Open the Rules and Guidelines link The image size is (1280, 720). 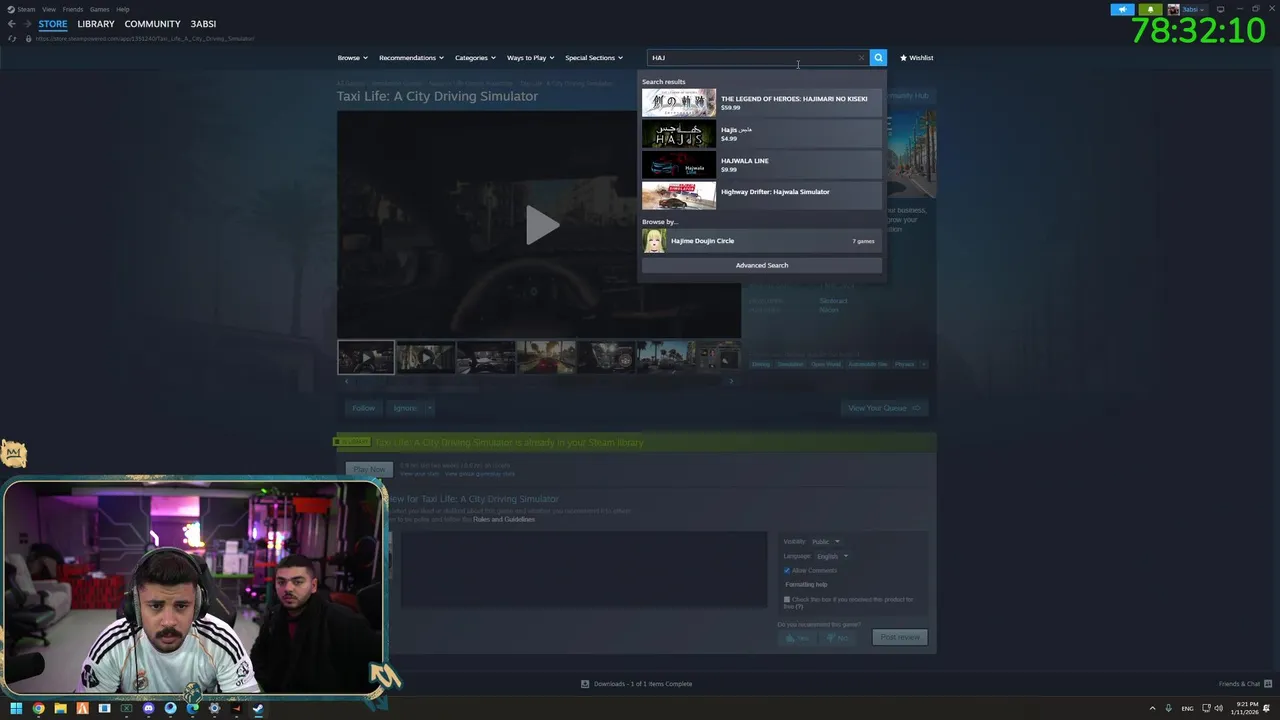point(504,519)
